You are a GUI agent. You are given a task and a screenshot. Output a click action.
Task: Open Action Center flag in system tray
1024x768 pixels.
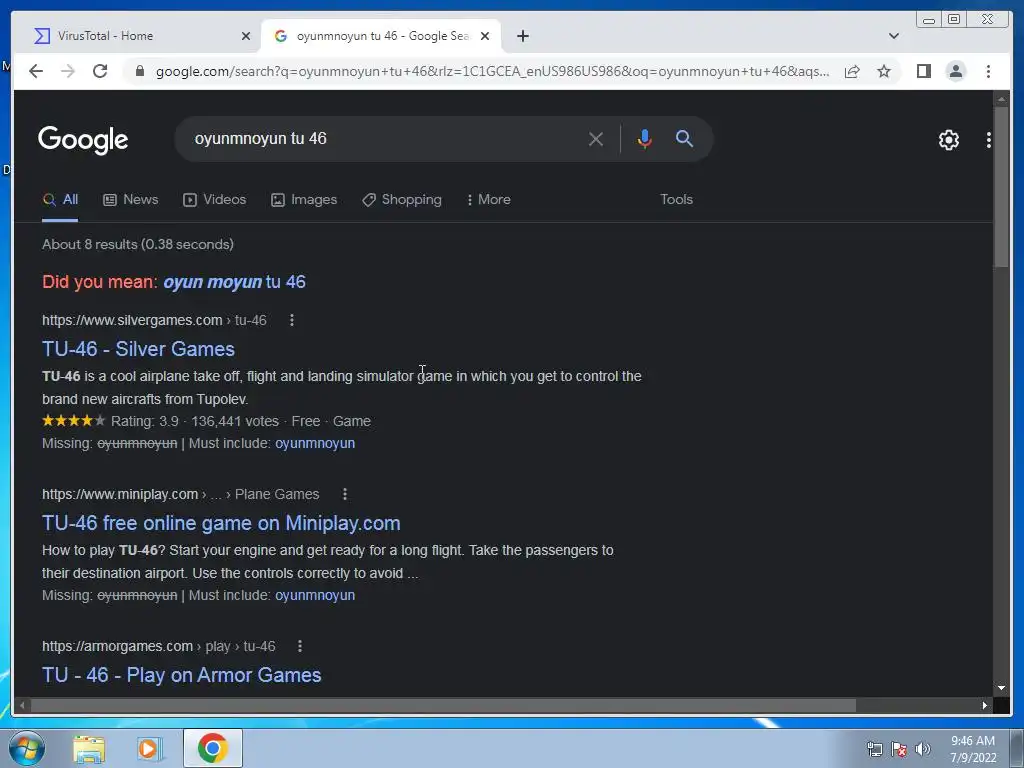[x=899, y=749]
